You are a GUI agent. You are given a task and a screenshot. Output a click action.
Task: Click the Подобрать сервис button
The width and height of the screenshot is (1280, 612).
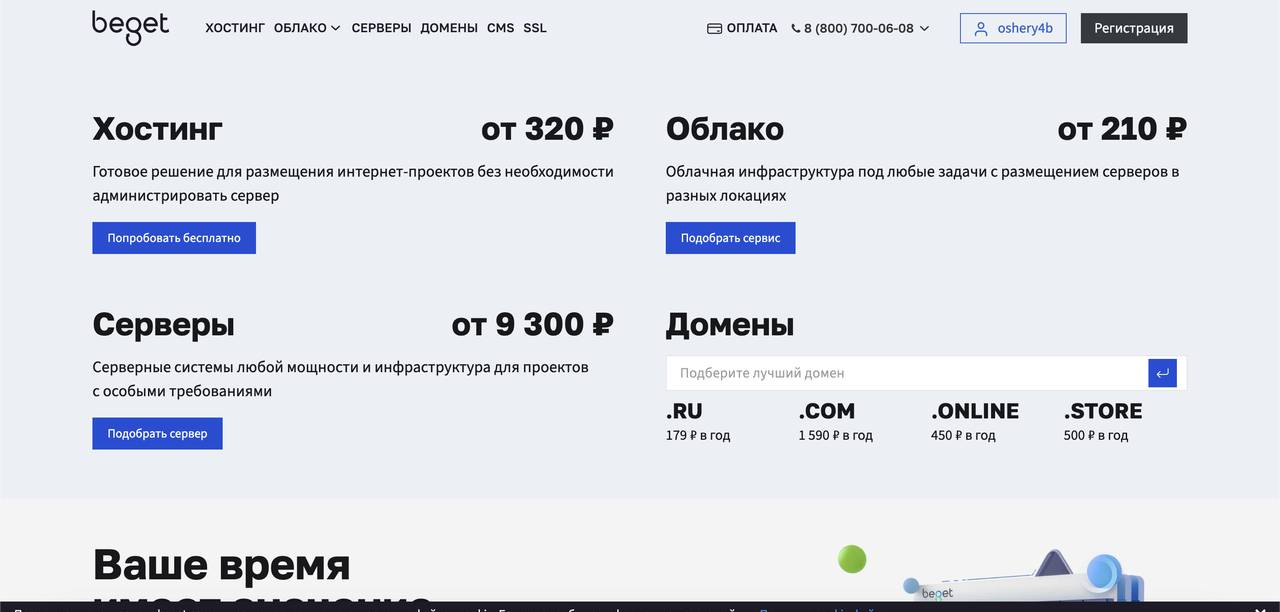tap(731, 238)
